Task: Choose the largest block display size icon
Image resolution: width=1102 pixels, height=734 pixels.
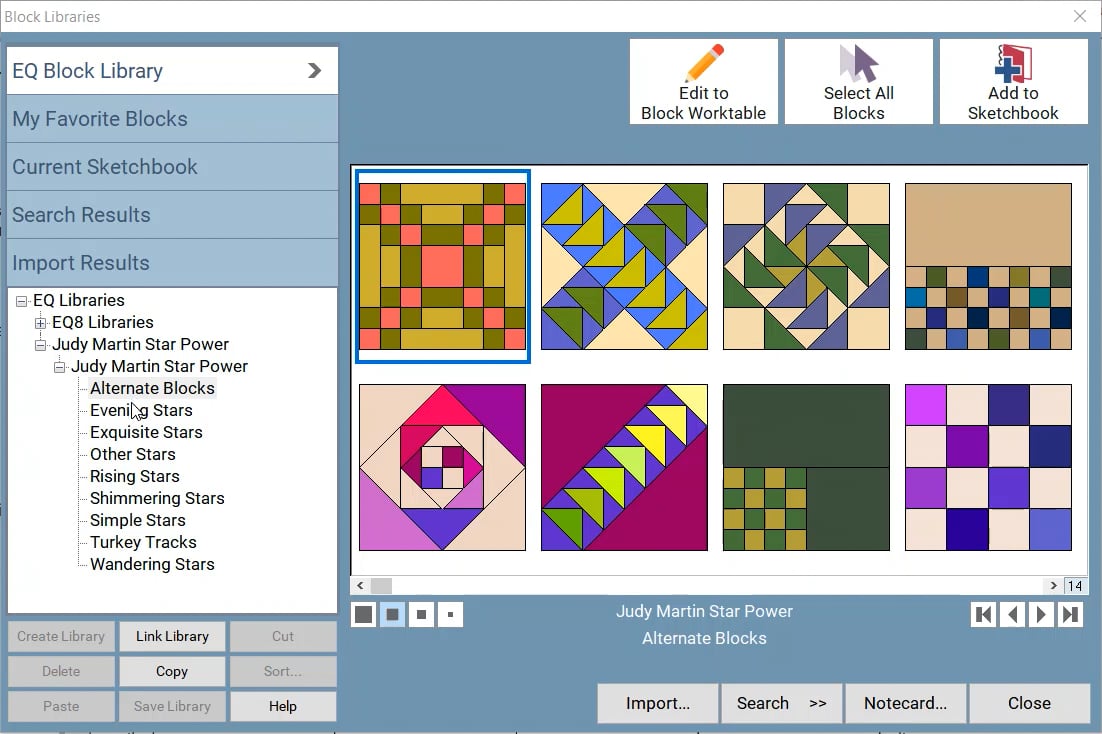Action: tap(363, 614)
